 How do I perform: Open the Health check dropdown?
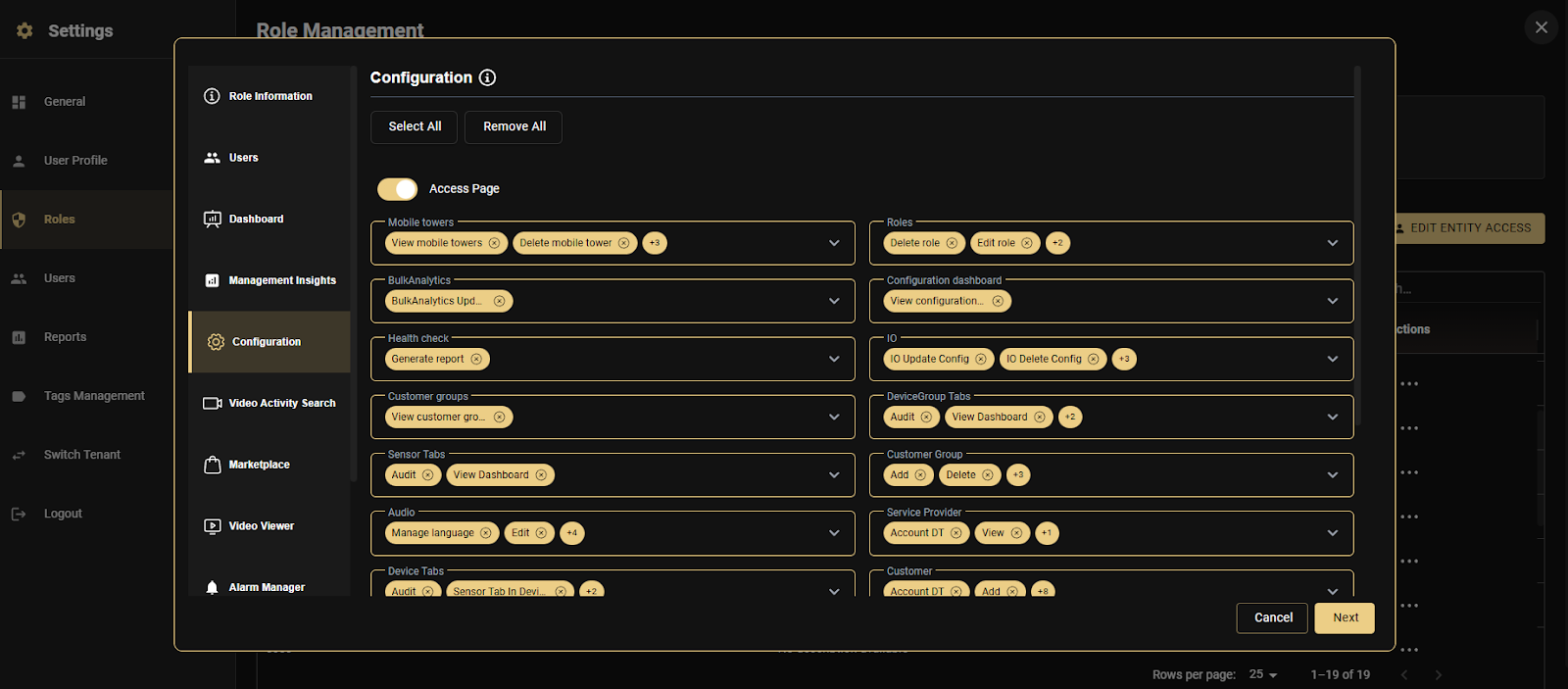834,359
